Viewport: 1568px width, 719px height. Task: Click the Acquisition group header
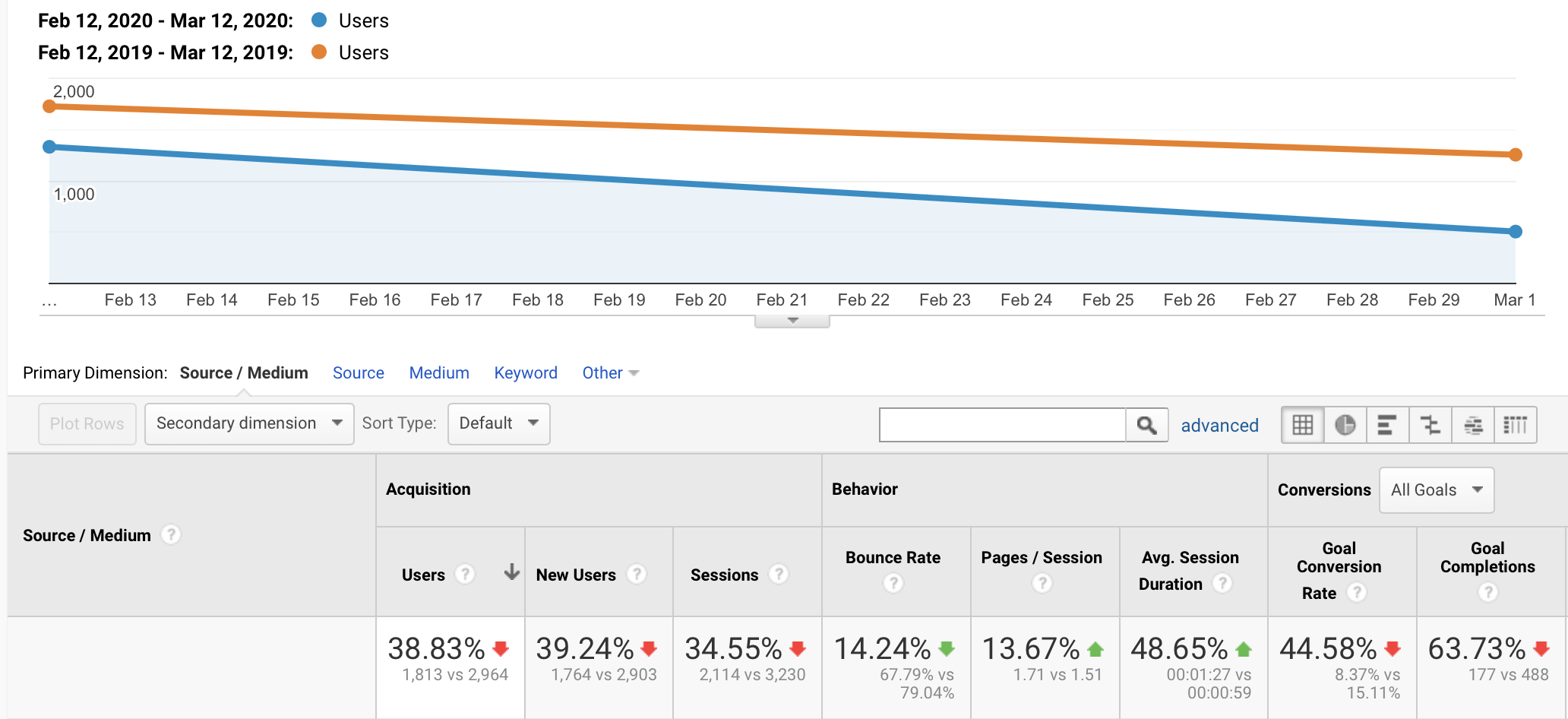click(x=428, y=489)
